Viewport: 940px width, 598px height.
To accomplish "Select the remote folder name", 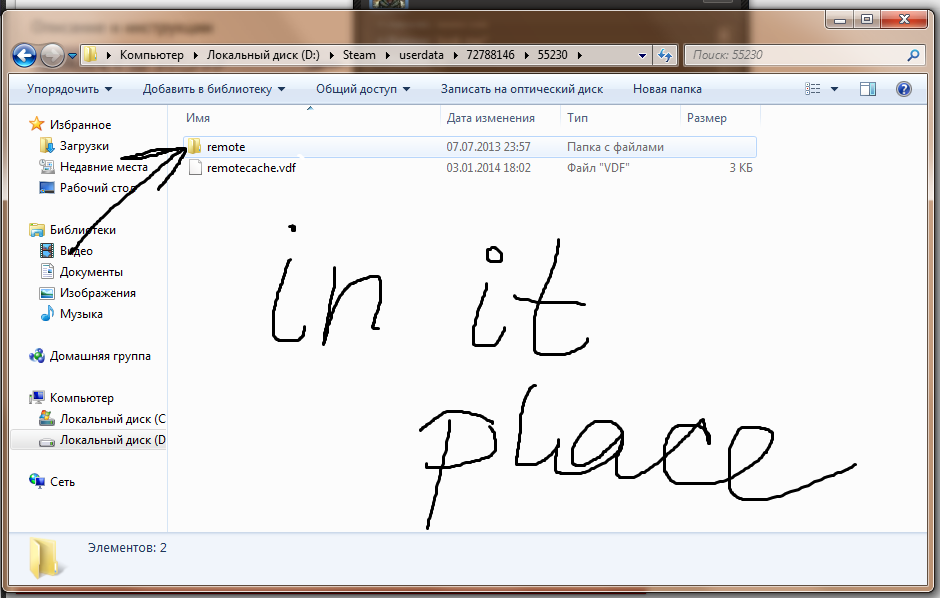I will pos(226,147).
